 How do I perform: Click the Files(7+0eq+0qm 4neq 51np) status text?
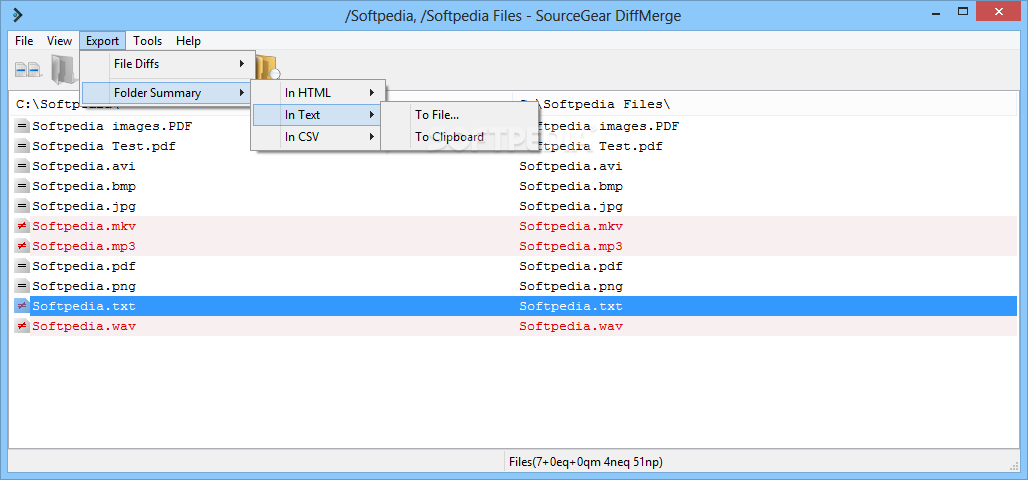pyautogui.click(x=585, y=462)
